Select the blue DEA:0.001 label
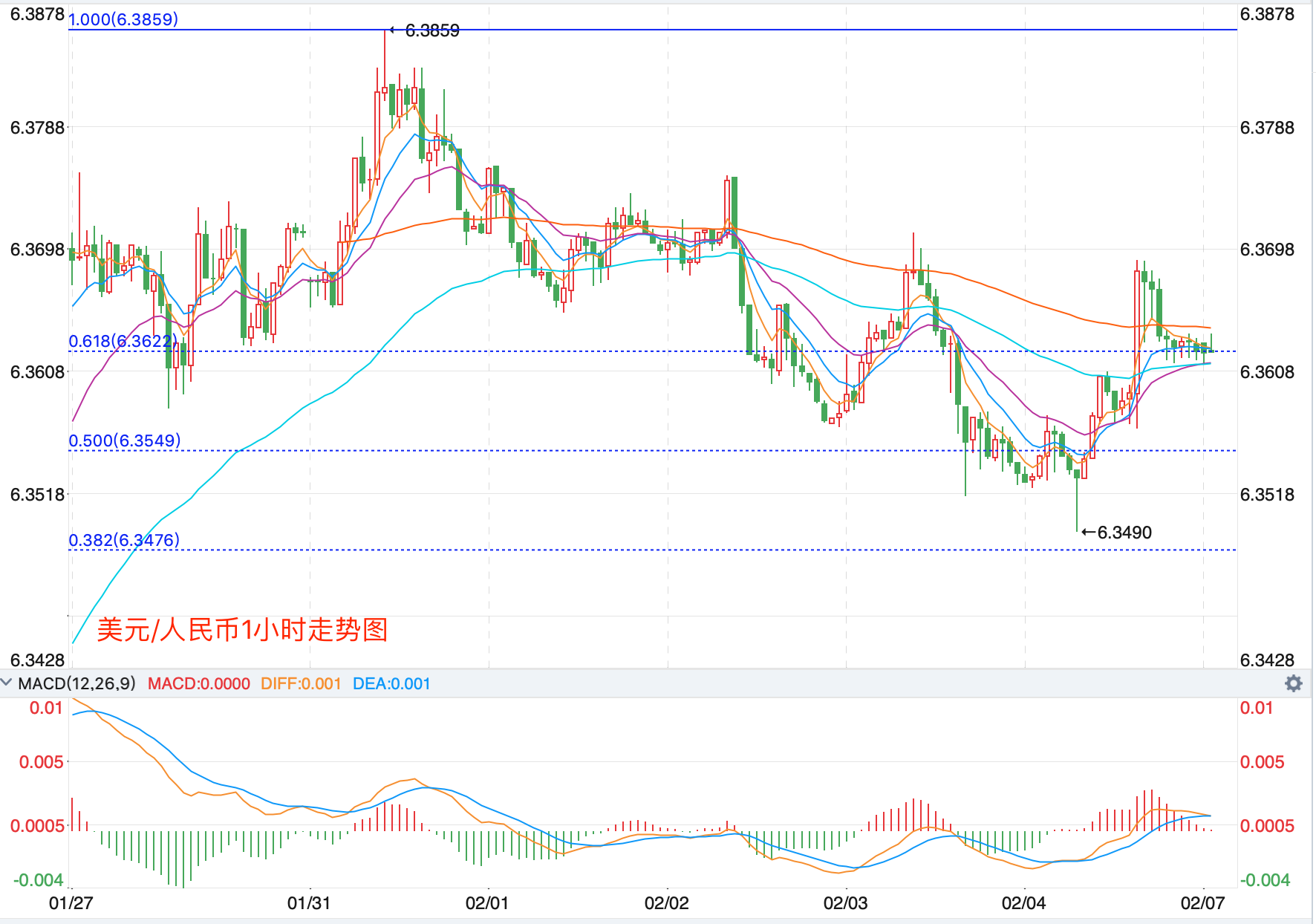 391,683
